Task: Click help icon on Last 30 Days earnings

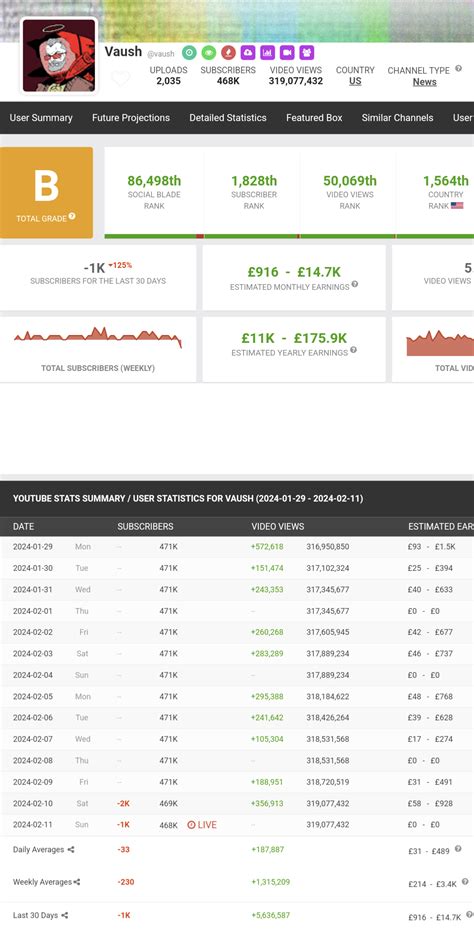Action: (467, 914)
